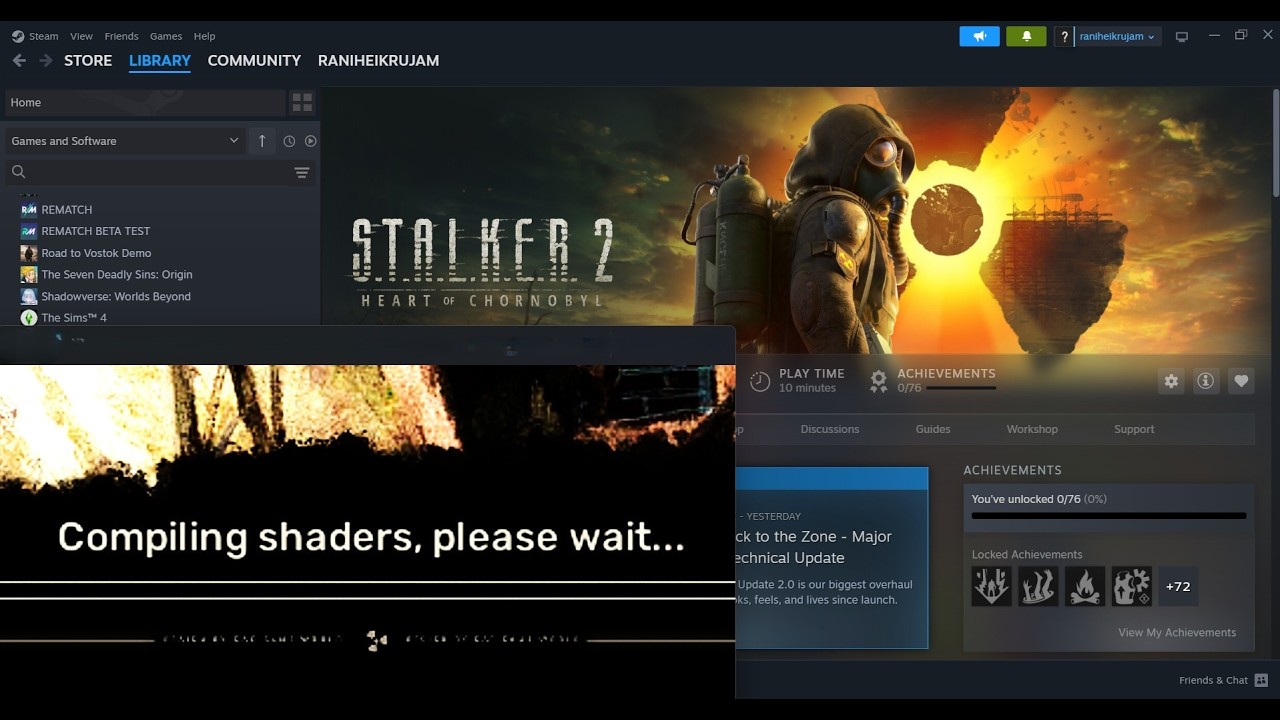Show game information via the info icon
Viewport: 1280px width, 720px height.
click(x=1206, y=381)
